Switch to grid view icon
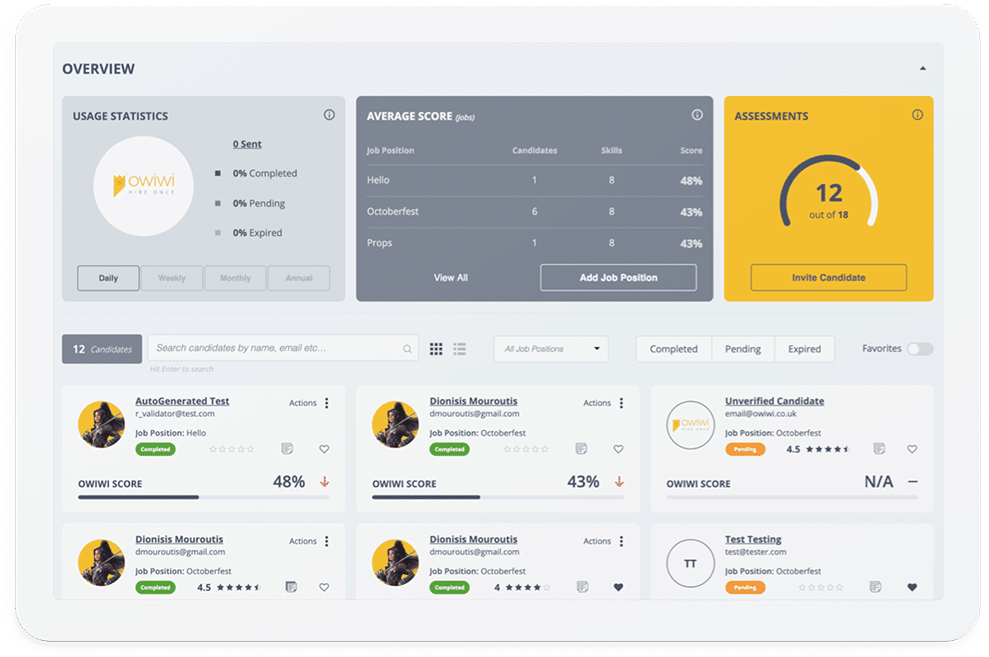 pos(436,349)
